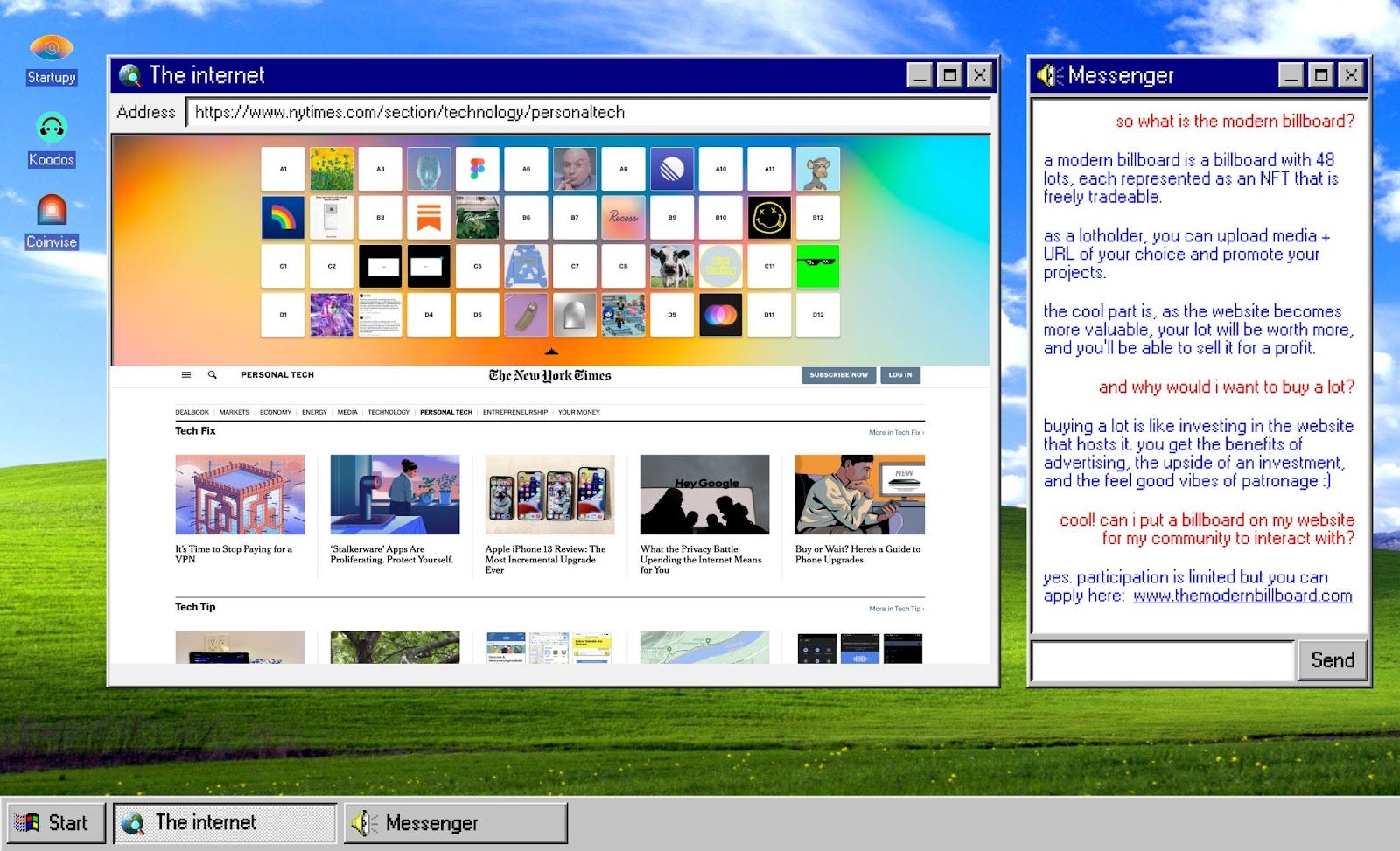This screenshot has width=1400, height=851.
Task: Click the Messenger message input box
Action: 1162,660
